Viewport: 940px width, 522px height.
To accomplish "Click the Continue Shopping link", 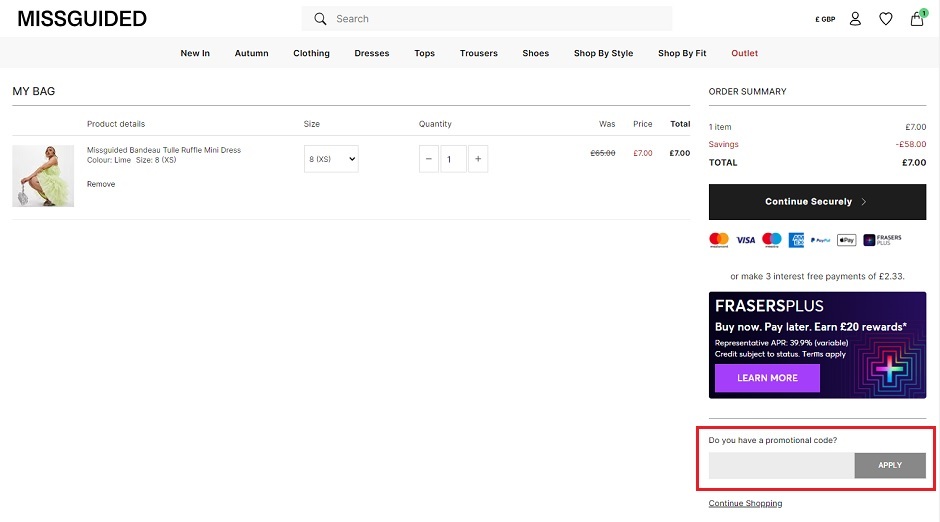I will coord(745,503).
